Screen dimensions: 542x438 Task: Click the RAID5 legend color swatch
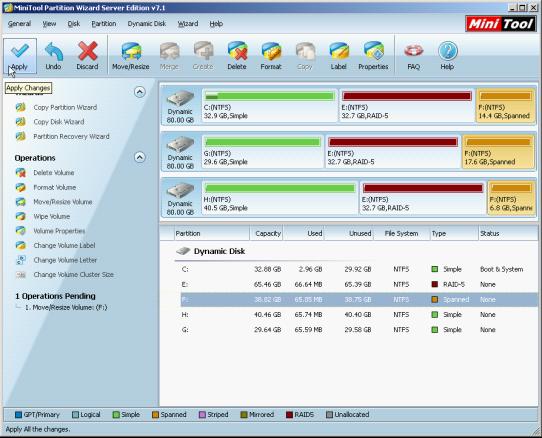pyautogui.click(x=289, y=415)
